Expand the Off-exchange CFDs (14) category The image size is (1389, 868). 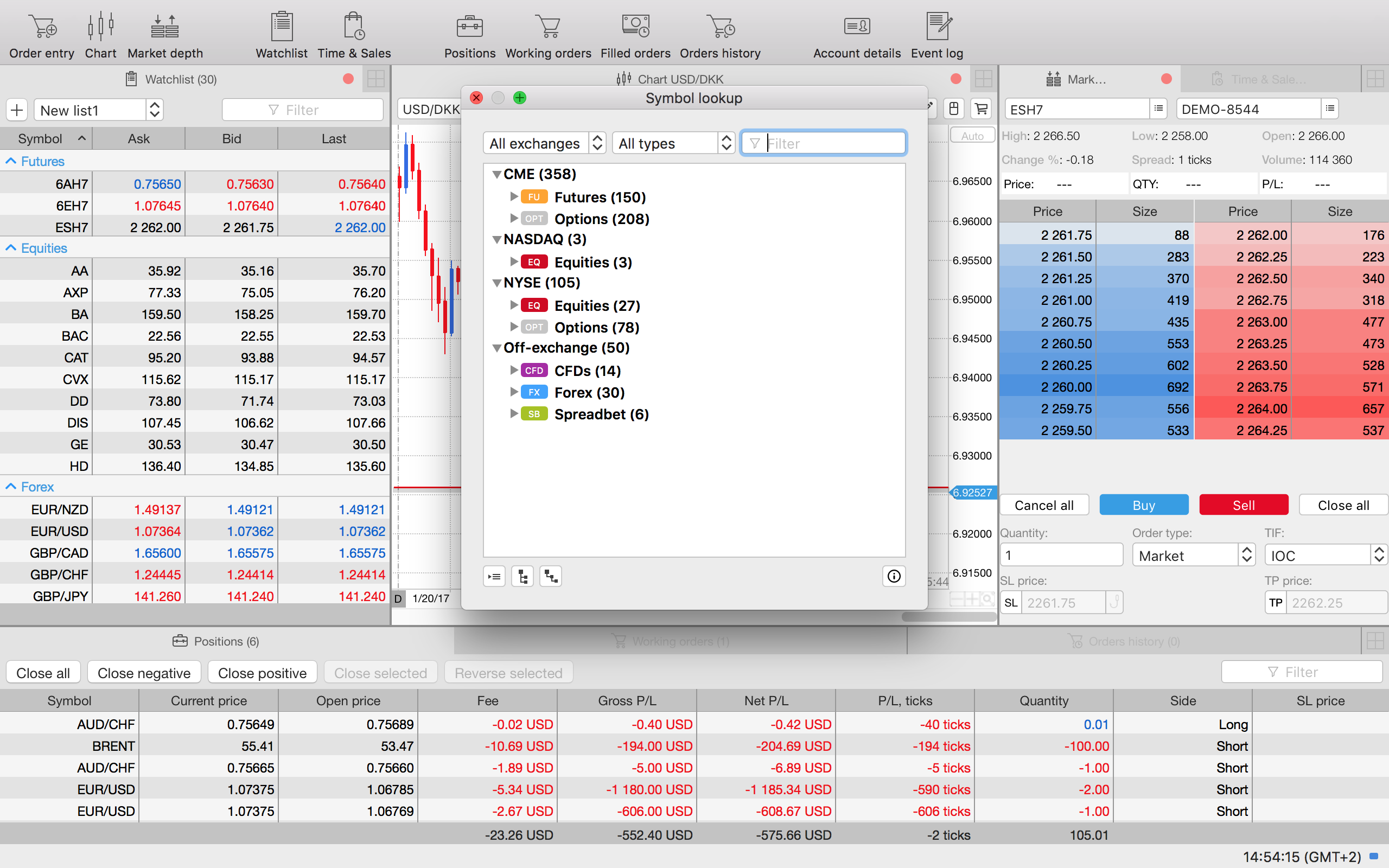tap(510, 370)
